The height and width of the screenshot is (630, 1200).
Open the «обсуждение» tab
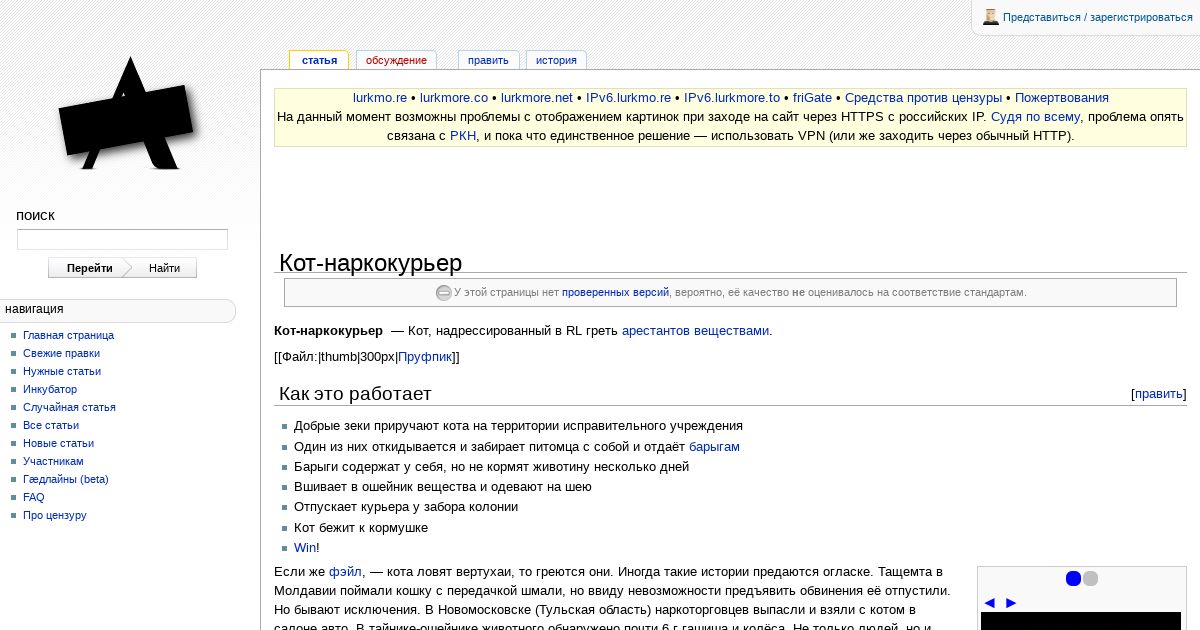coord(396,60)
